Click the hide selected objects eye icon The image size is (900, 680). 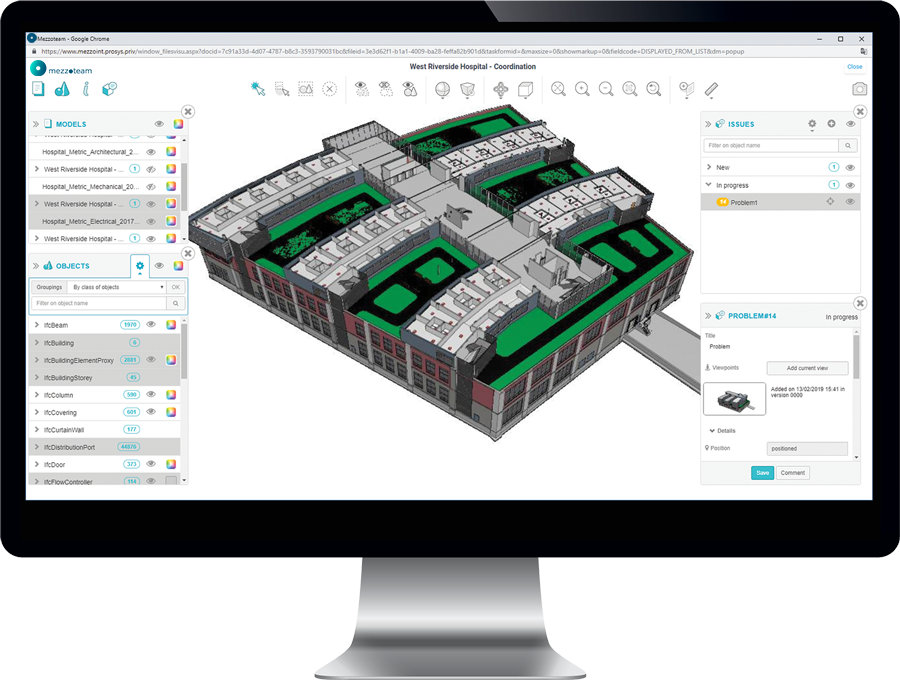pyautogui.click(x=361, y=89)
